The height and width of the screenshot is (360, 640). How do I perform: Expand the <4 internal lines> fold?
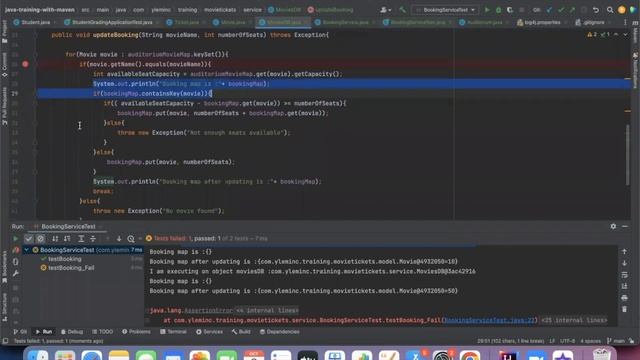point(267,311)
